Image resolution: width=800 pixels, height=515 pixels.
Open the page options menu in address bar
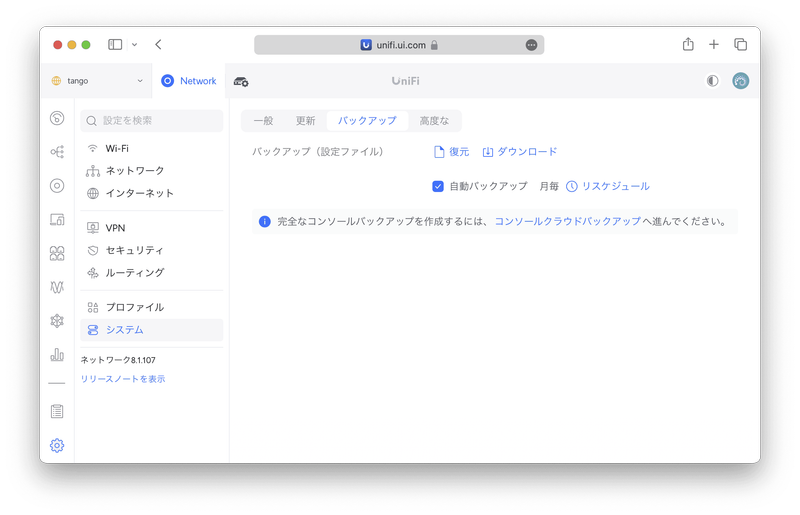tap(531, 45)
